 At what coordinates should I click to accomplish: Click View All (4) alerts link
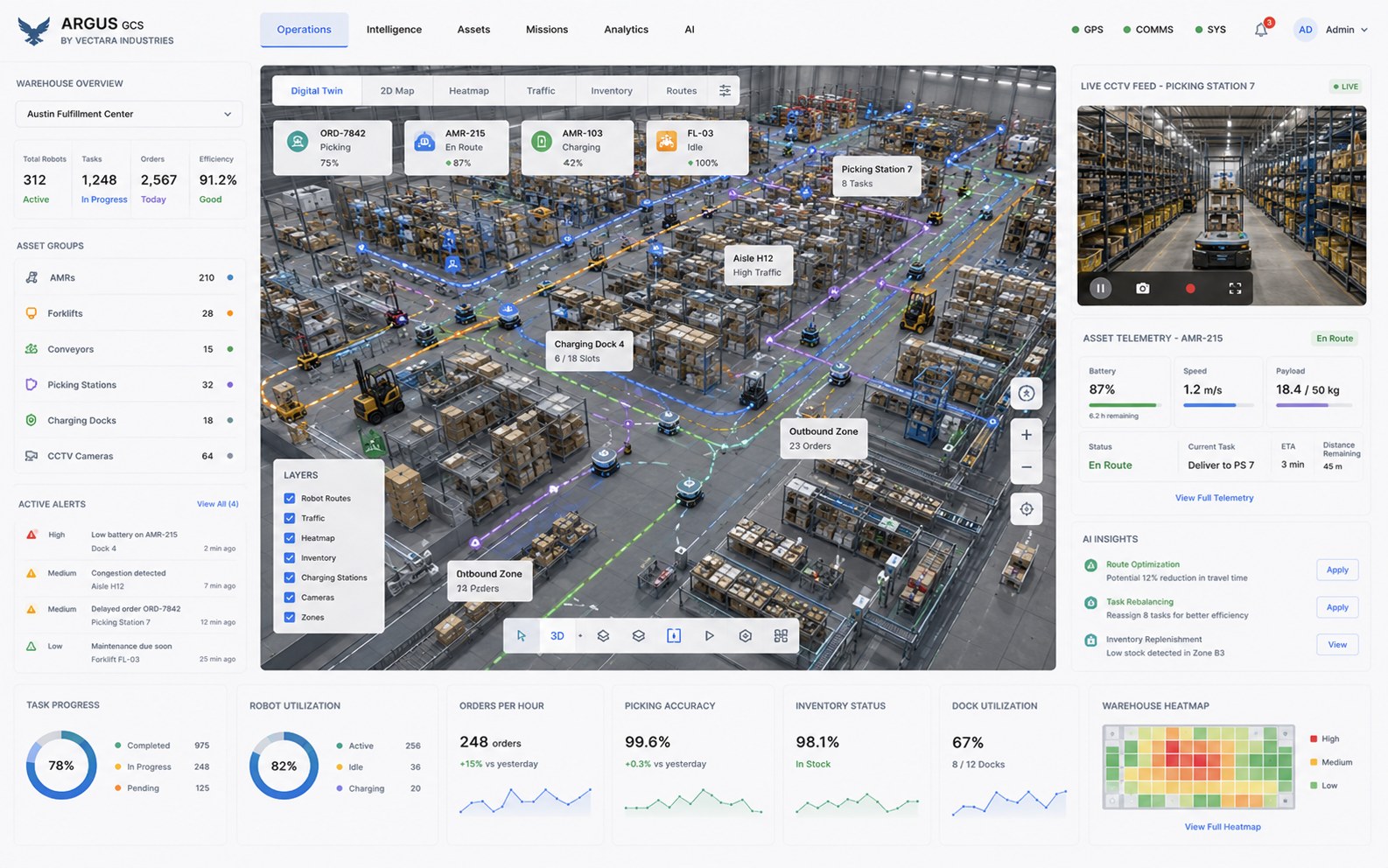(218, 504)
